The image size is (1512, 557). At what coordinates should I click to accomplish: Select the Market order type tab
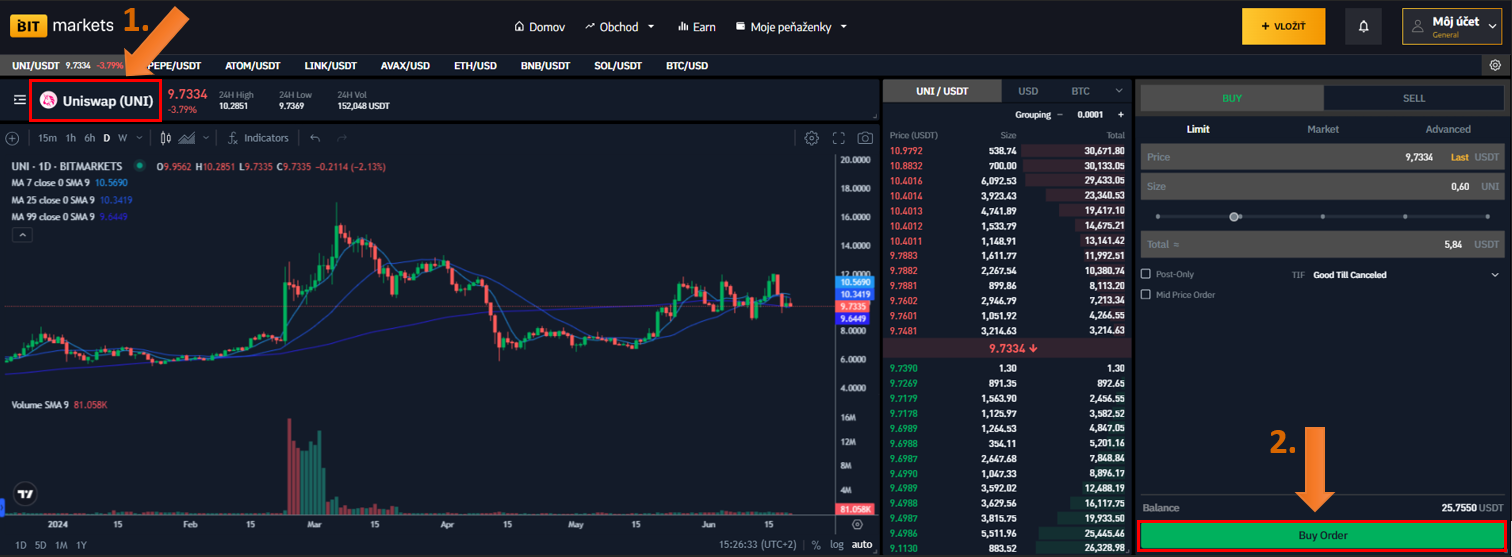[x=1322, y=129]
